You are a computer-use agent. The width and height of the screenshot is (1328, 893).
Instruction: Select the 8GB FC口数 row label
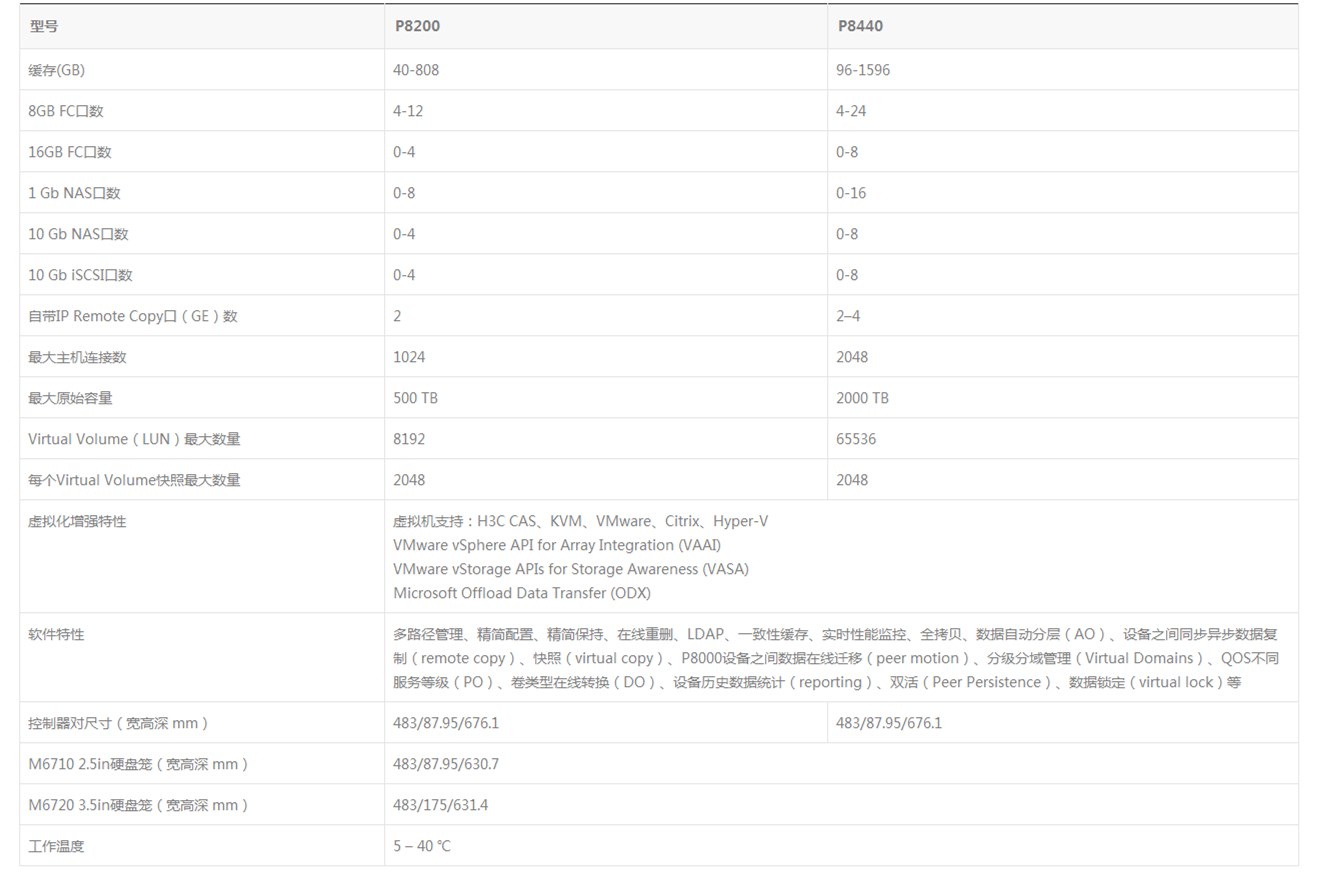pos(66,111)
